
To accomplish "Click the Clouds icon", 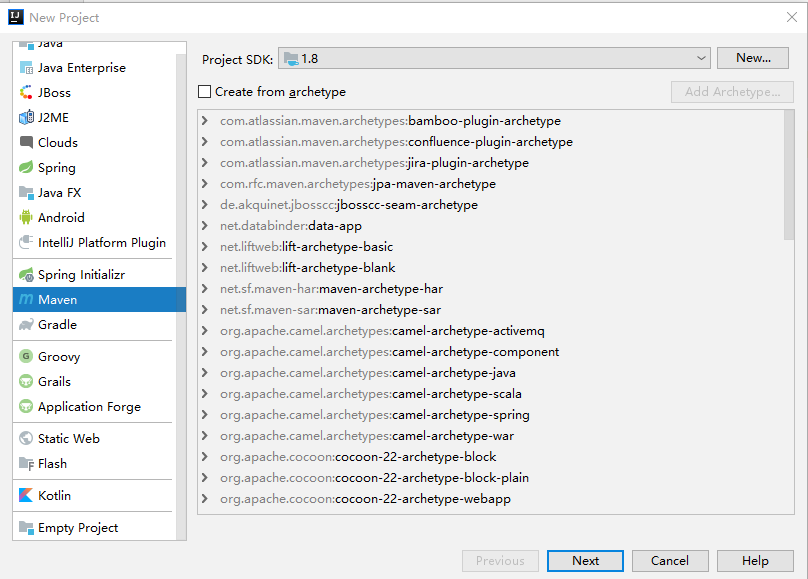I will click(x=26, y=142).
